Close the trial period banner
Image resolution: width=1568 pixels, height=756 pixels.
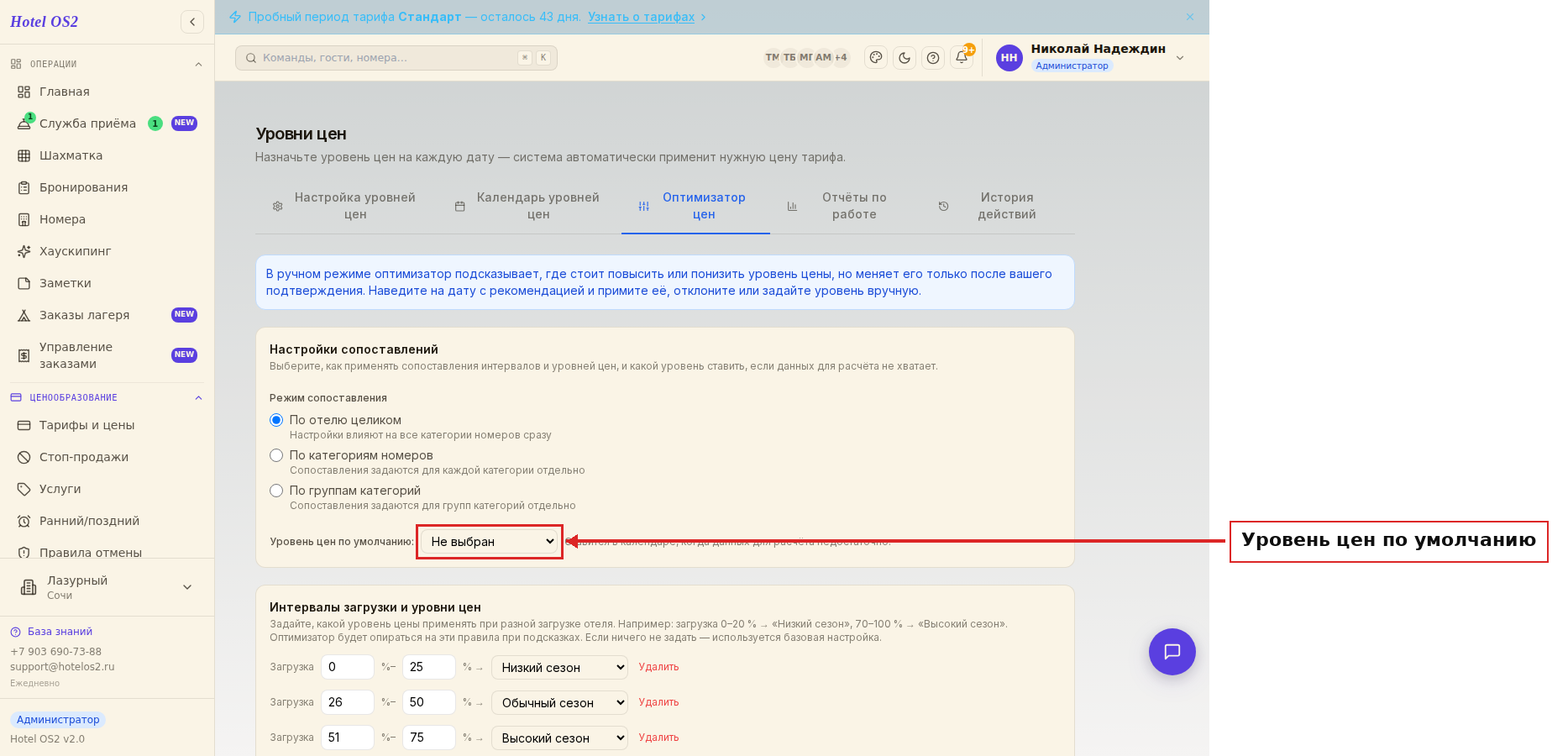pyautogui.click(x=1190, y=17)
